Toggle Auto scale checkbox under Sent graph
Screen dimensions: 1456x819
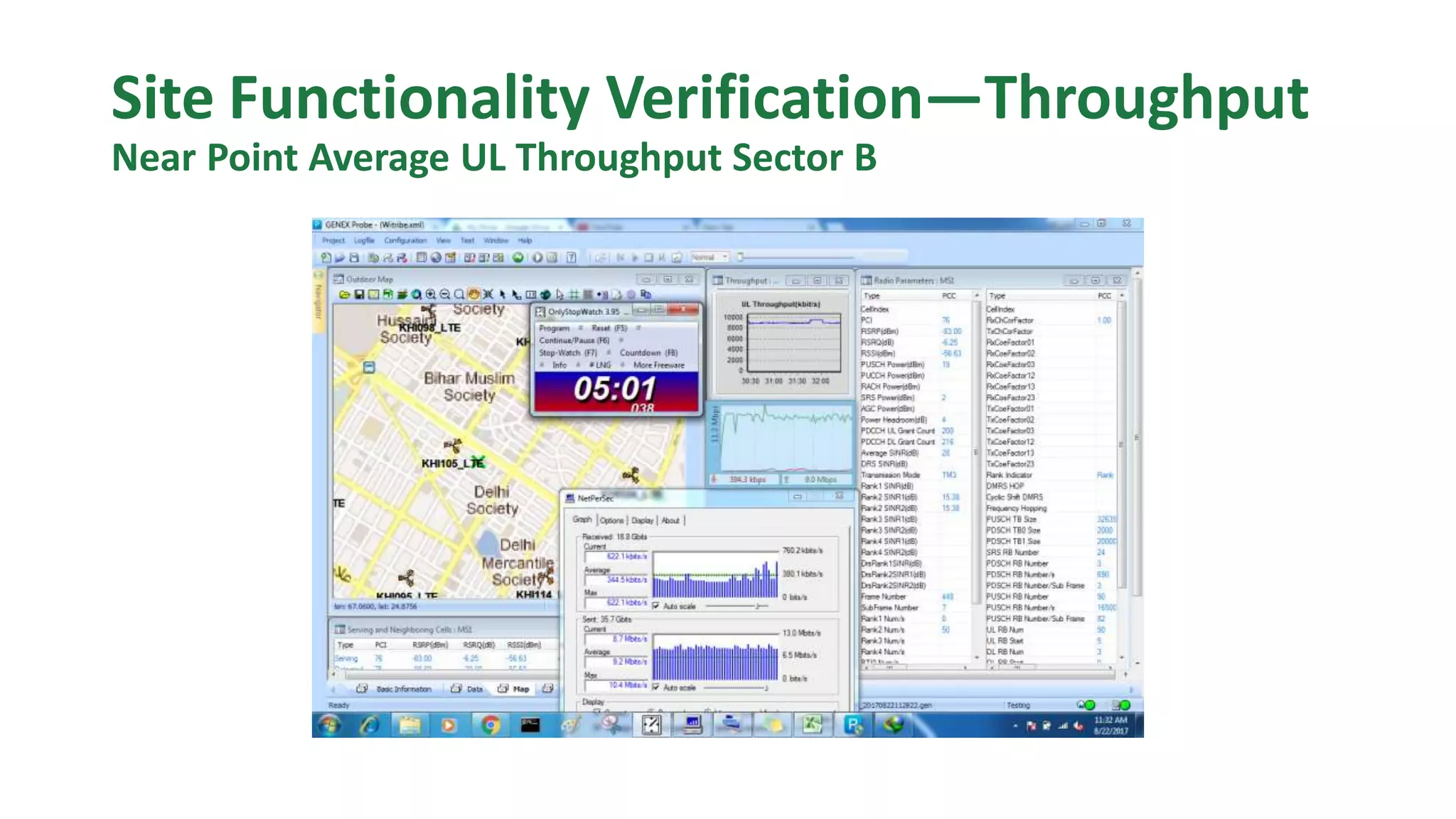pyautogui.click(x=655, y=687)
